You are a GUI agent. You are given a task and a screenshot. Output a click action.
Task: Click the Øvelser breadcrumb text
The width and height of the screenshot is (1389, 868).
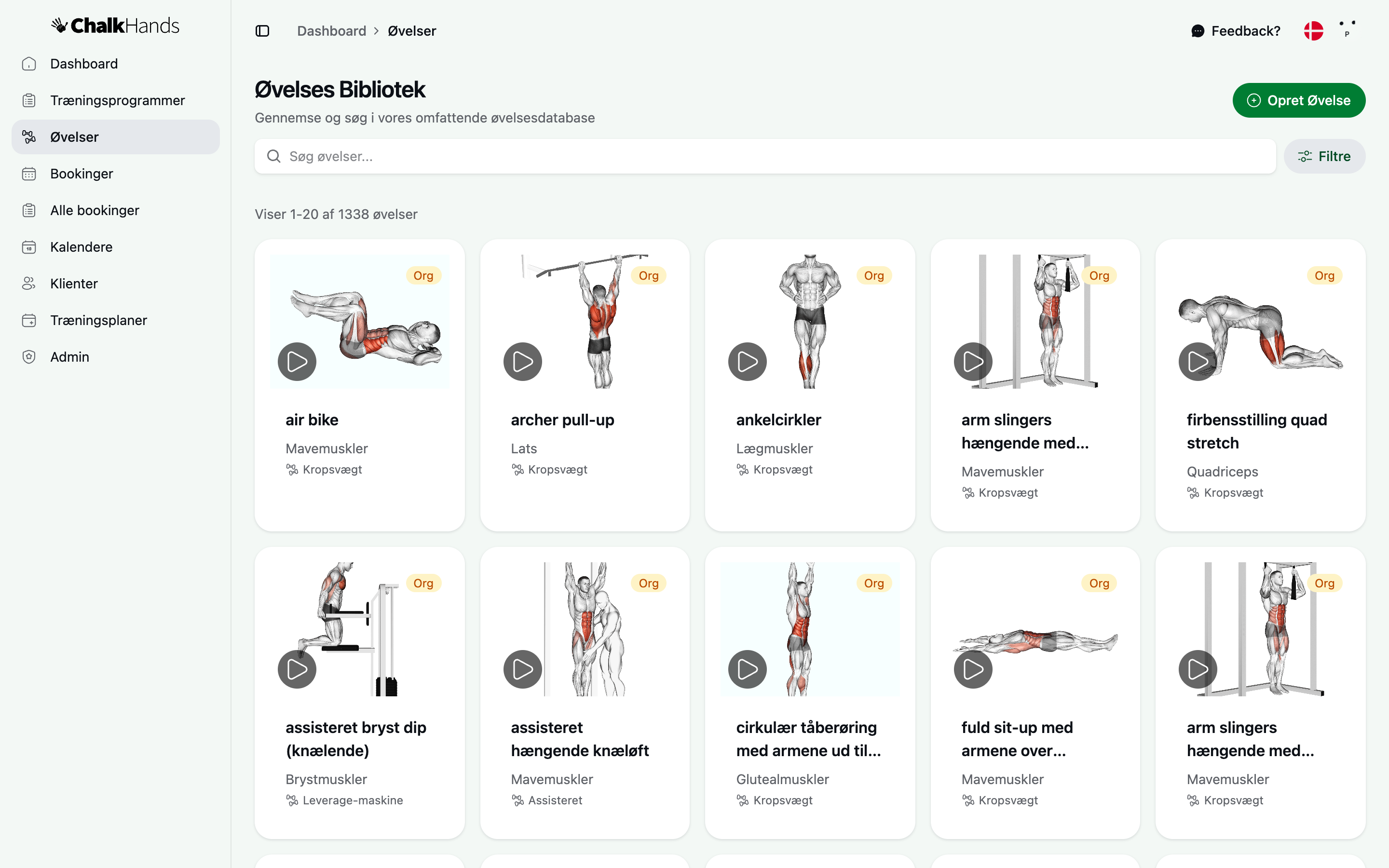[412, 31]
